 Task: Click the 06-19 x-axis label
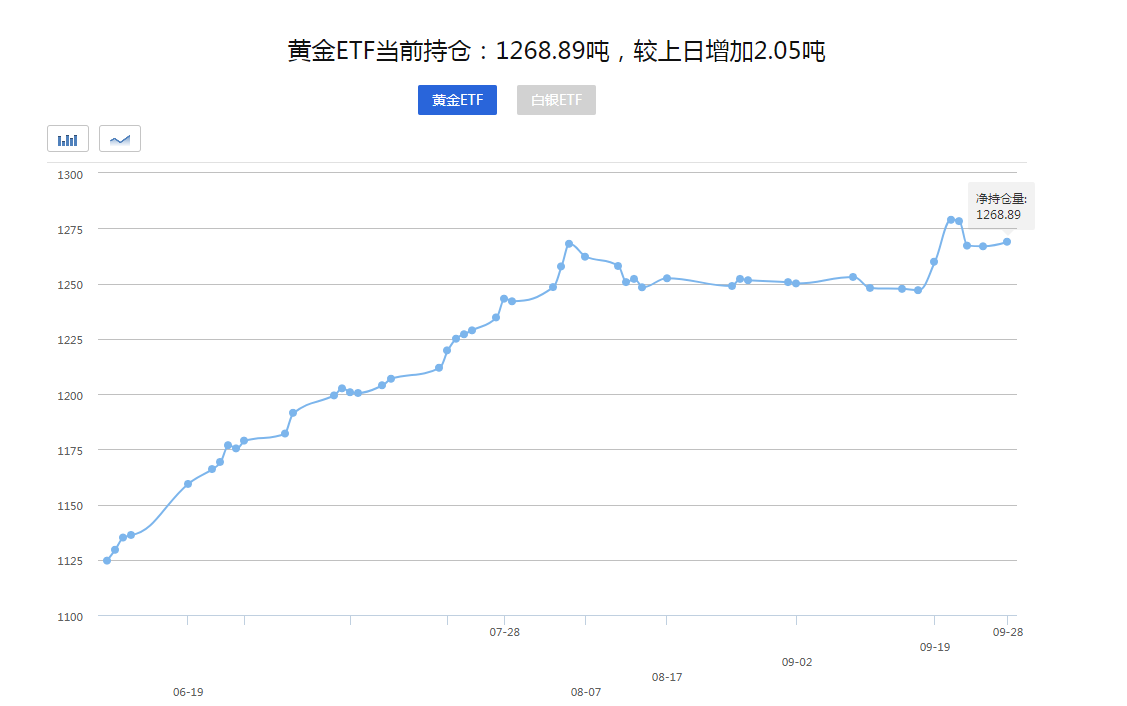coord(188,692)
